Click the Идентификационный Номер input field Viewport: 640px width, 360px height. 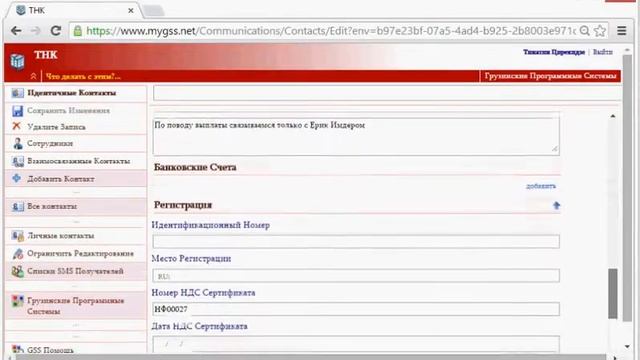(356, 242)
